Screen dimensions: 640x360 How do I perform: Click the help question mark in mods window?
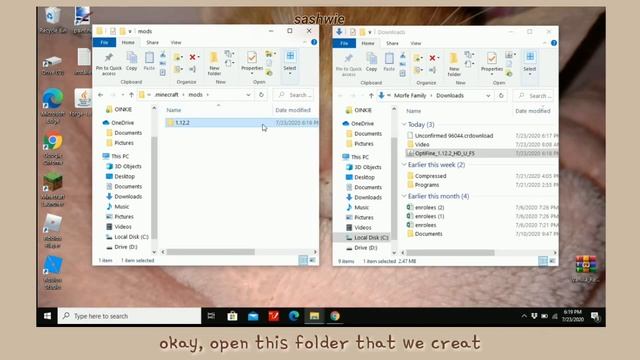314,42
